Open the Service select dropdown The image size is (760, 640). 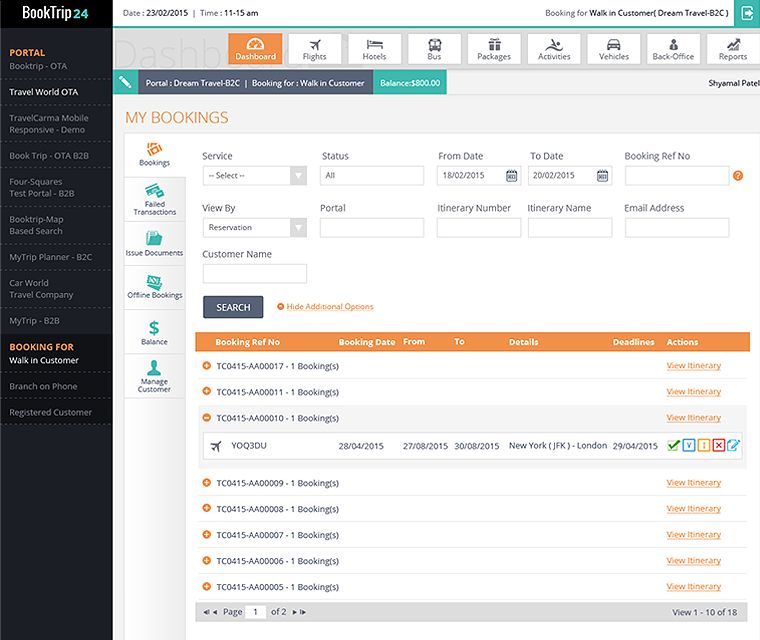coord(255,176)
